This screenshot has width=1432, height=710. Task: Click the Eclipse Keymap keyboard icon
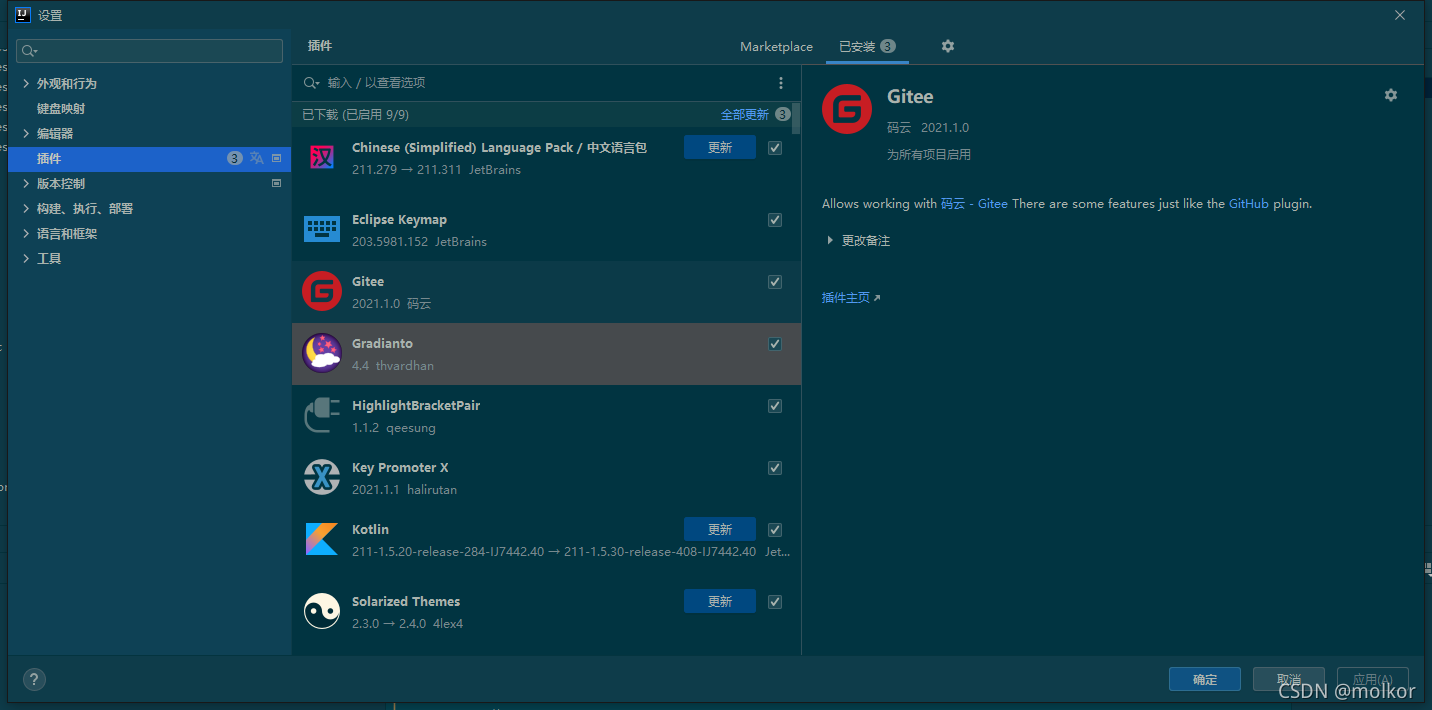coord(322,229)
